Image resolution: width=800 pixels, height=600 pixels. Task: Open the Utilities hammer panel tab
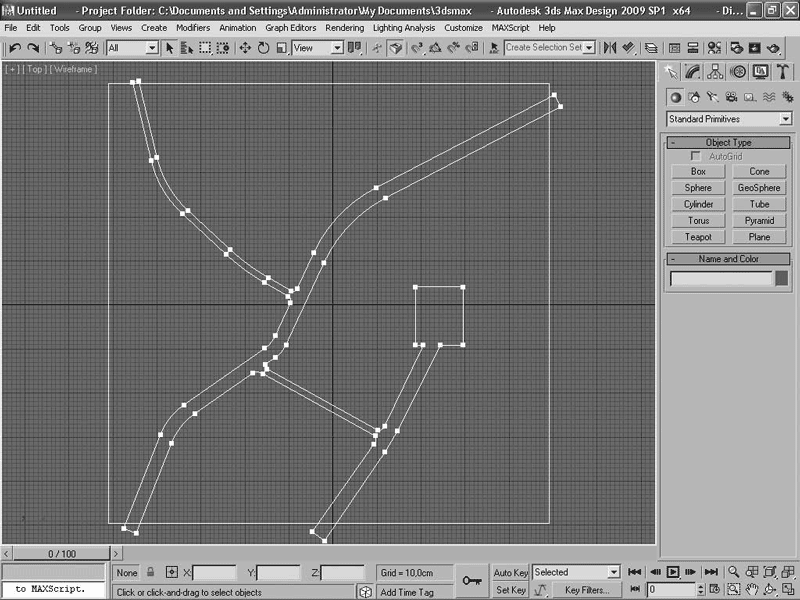[783, 72]
